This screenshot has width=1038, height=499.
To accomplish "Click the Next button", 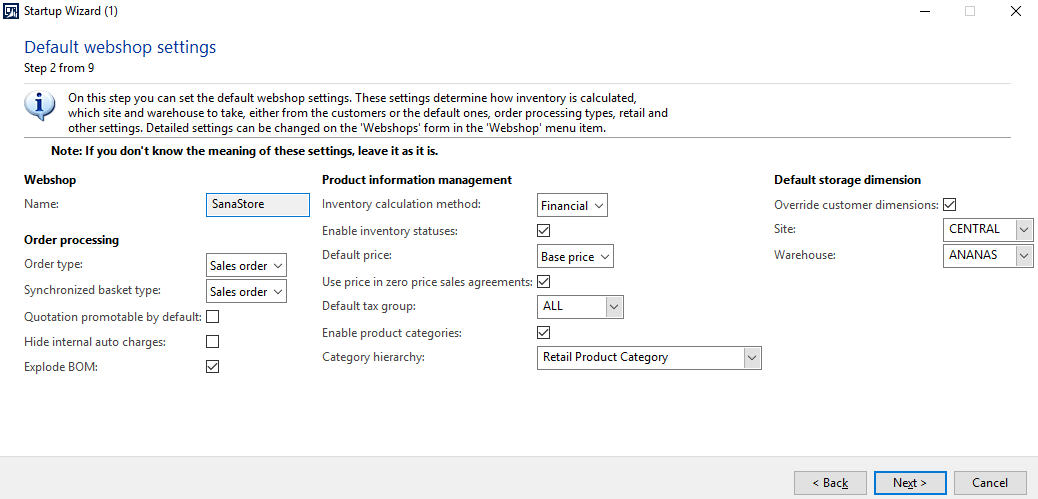I will tap(910, 483).
